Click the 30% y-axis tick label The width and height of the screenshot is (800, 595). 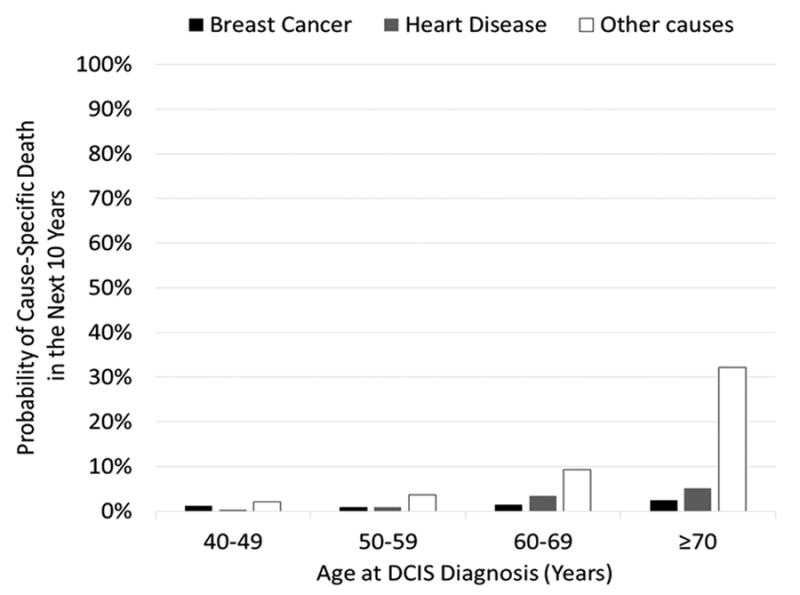coord(110,378)
